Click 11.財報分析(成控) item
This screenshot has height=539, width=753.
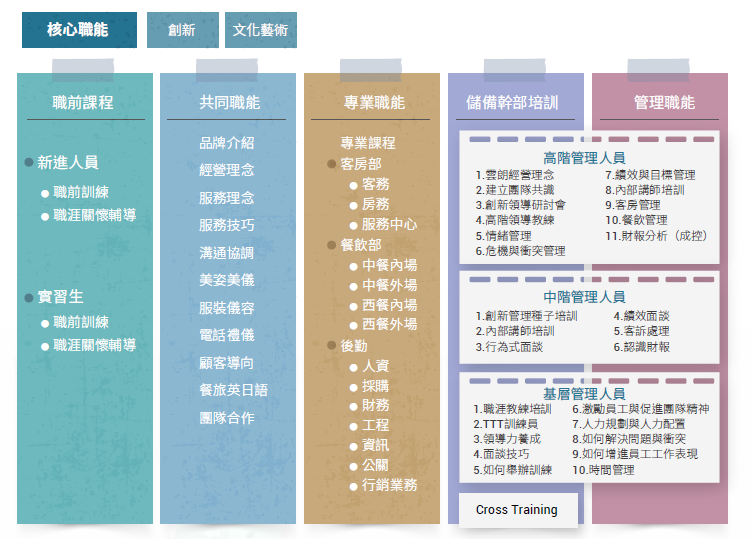point(656,235)
